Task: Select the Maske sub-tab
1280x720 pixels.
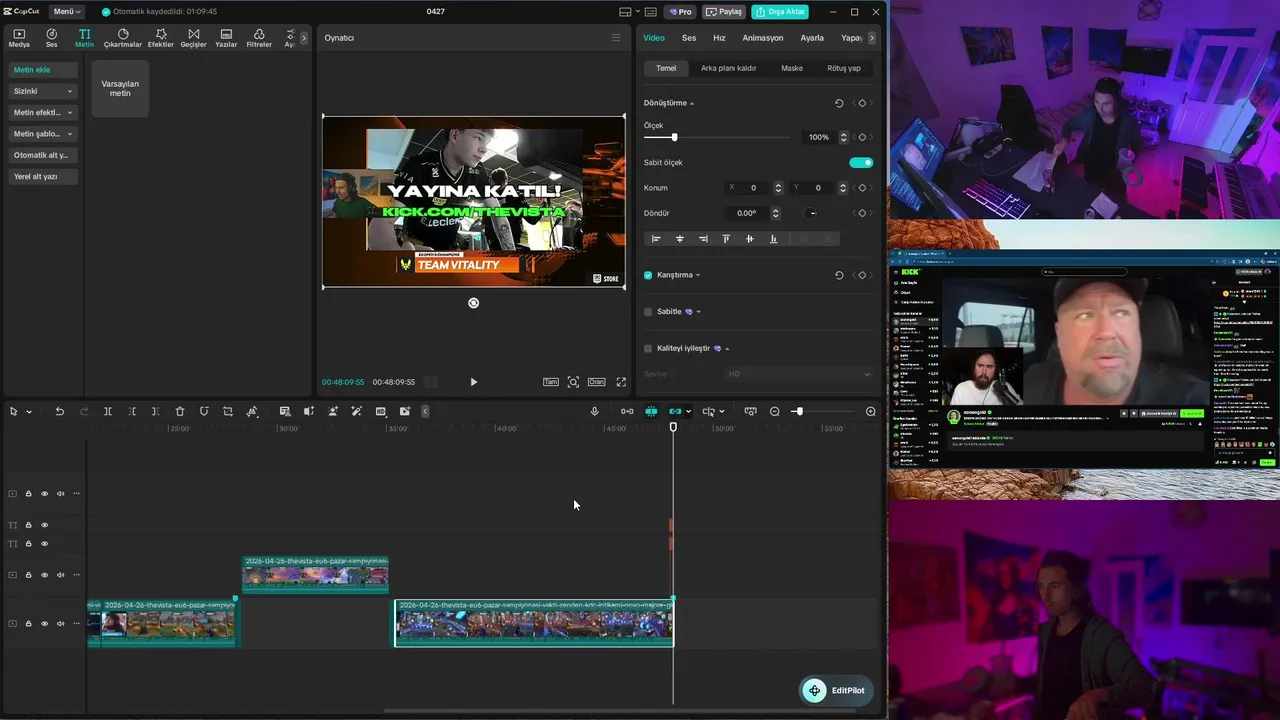Action: pos(792,68)
